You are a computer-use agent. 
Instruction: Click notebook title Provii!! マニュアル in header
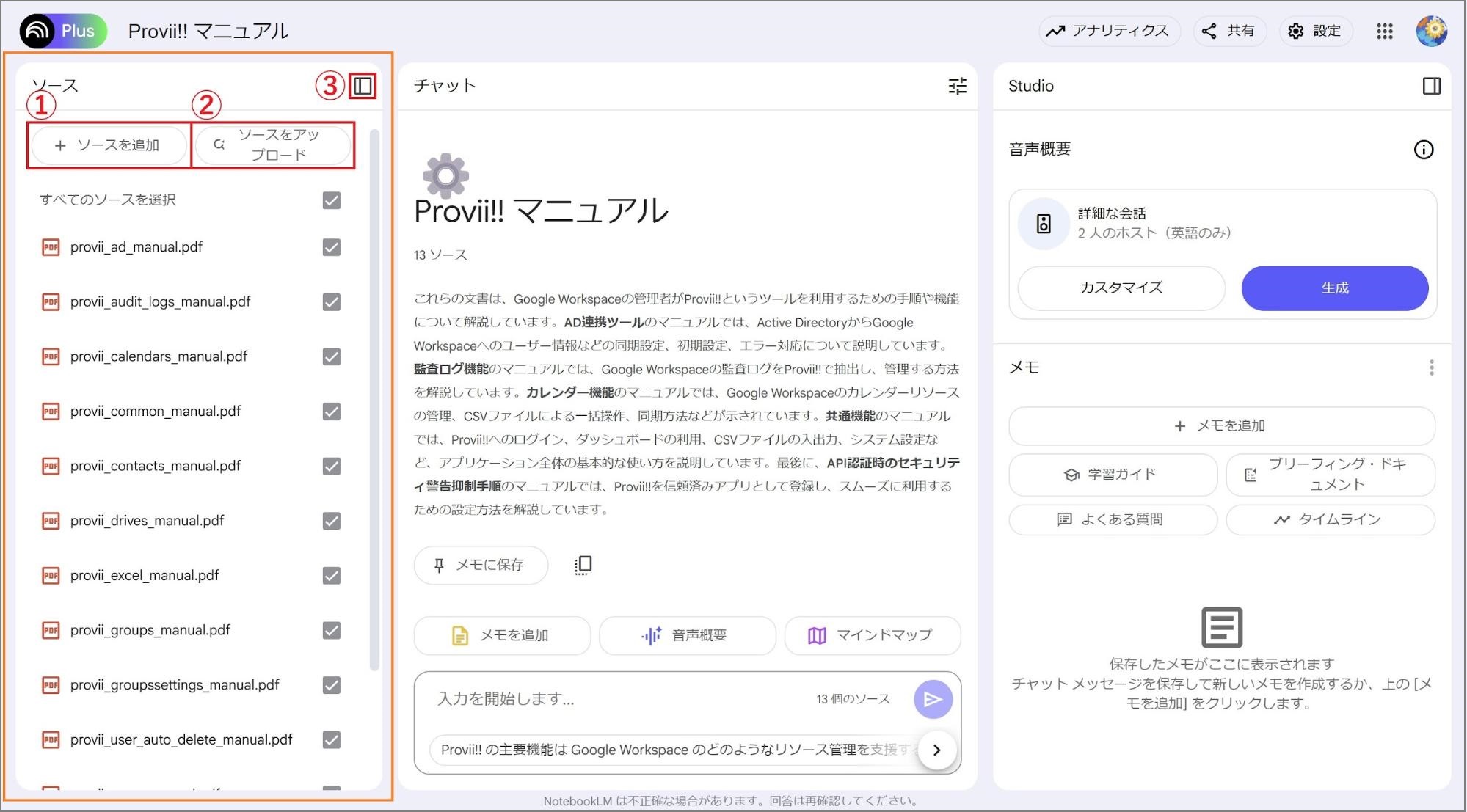tap(208, 31)
